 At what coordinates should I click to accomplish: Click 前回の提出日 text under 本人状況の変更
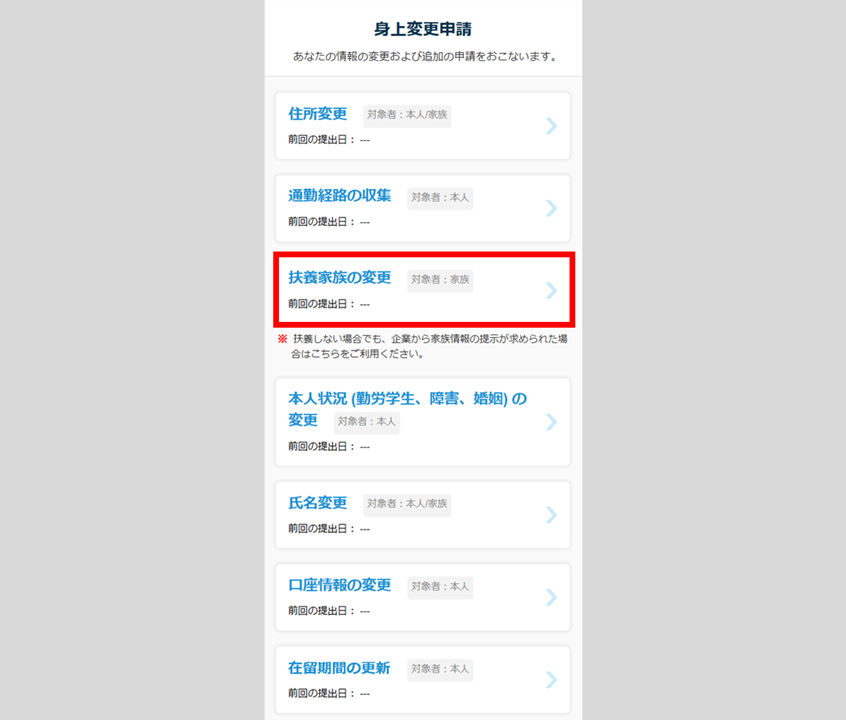(x=329, y=446)
